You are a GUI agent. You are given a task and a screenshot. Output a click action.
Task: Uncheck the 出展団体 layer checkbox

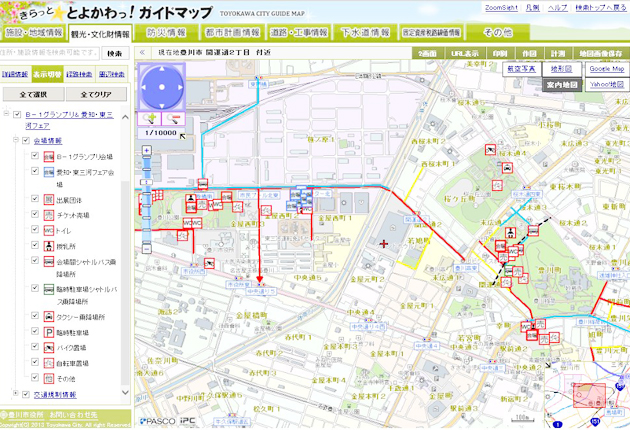(35, 198)
